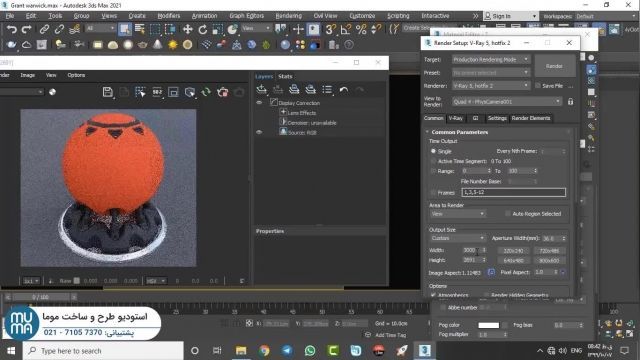
Task: Enable the Save File checkbox
Action: [x=538, y=86]
